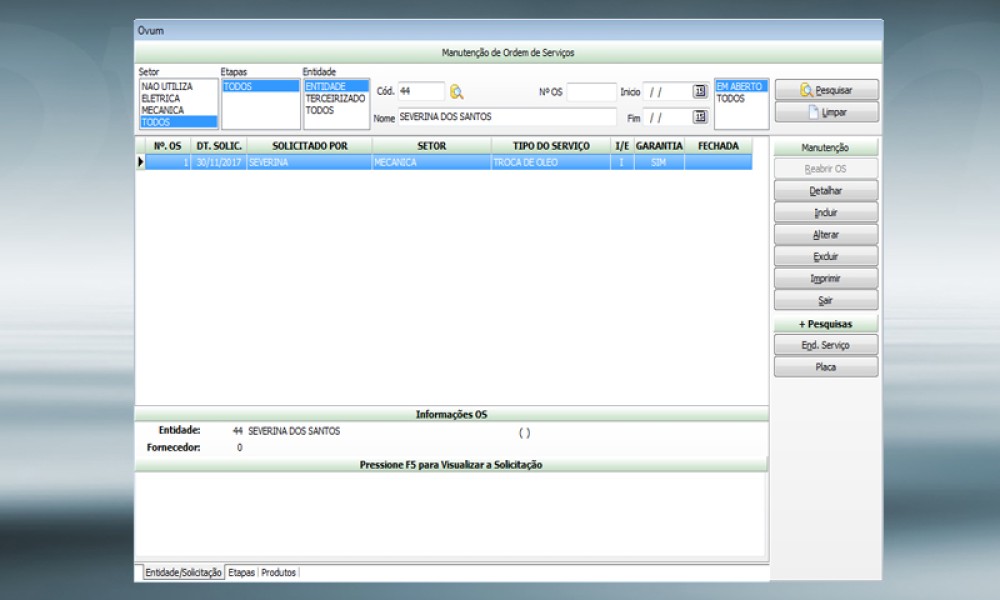Screen dimensions: 1000x600
Task: Click the Placa search button
Action: [x=826, y=367]
